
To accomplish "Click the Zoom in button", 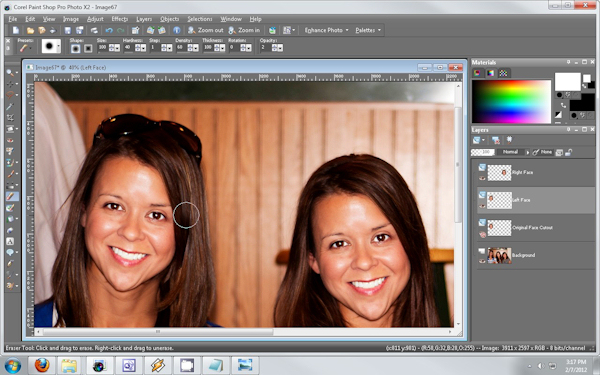I will [245, 30].
